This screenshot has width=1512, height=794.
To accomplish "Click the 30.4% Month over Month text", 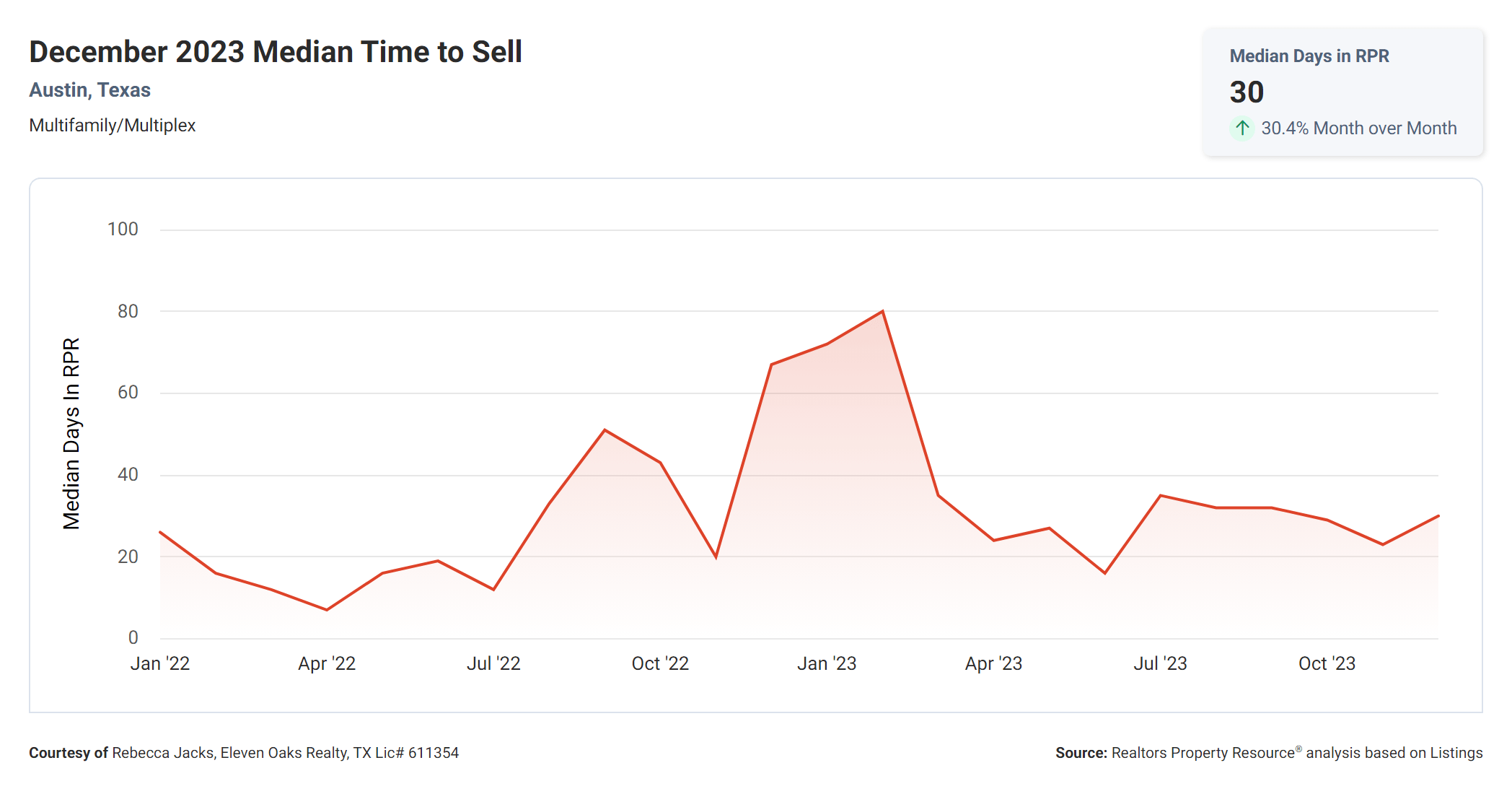I will click(x=1358, y=128).
